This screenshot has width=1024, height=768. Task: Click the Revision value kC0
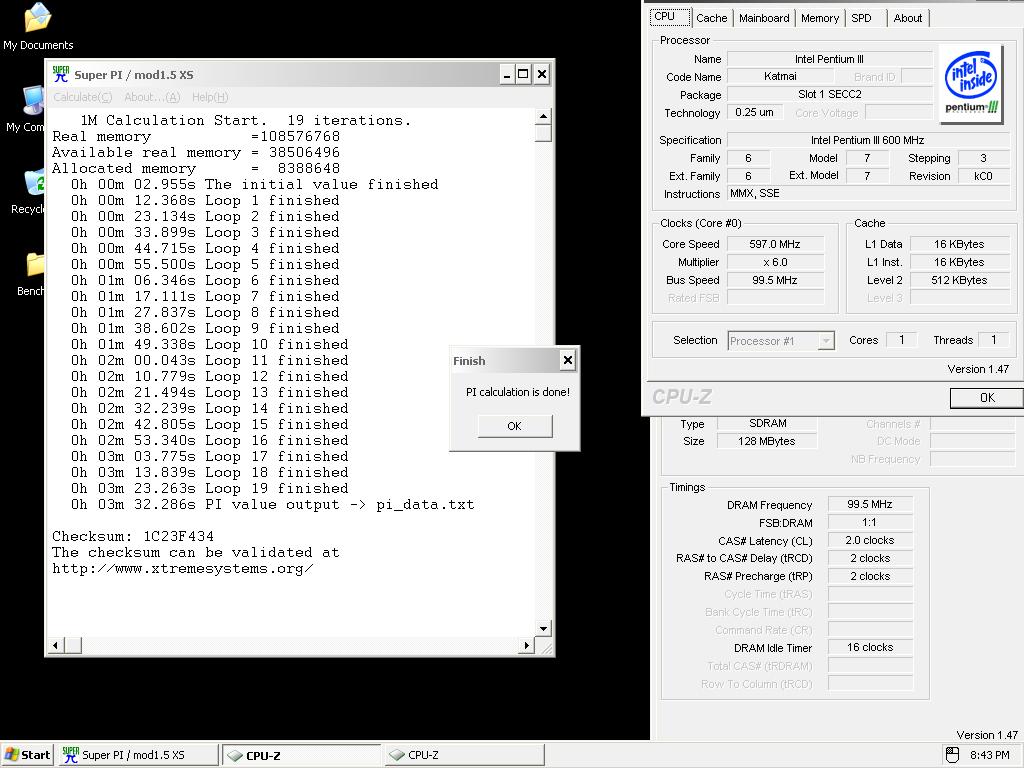click(x=983, y=176)
